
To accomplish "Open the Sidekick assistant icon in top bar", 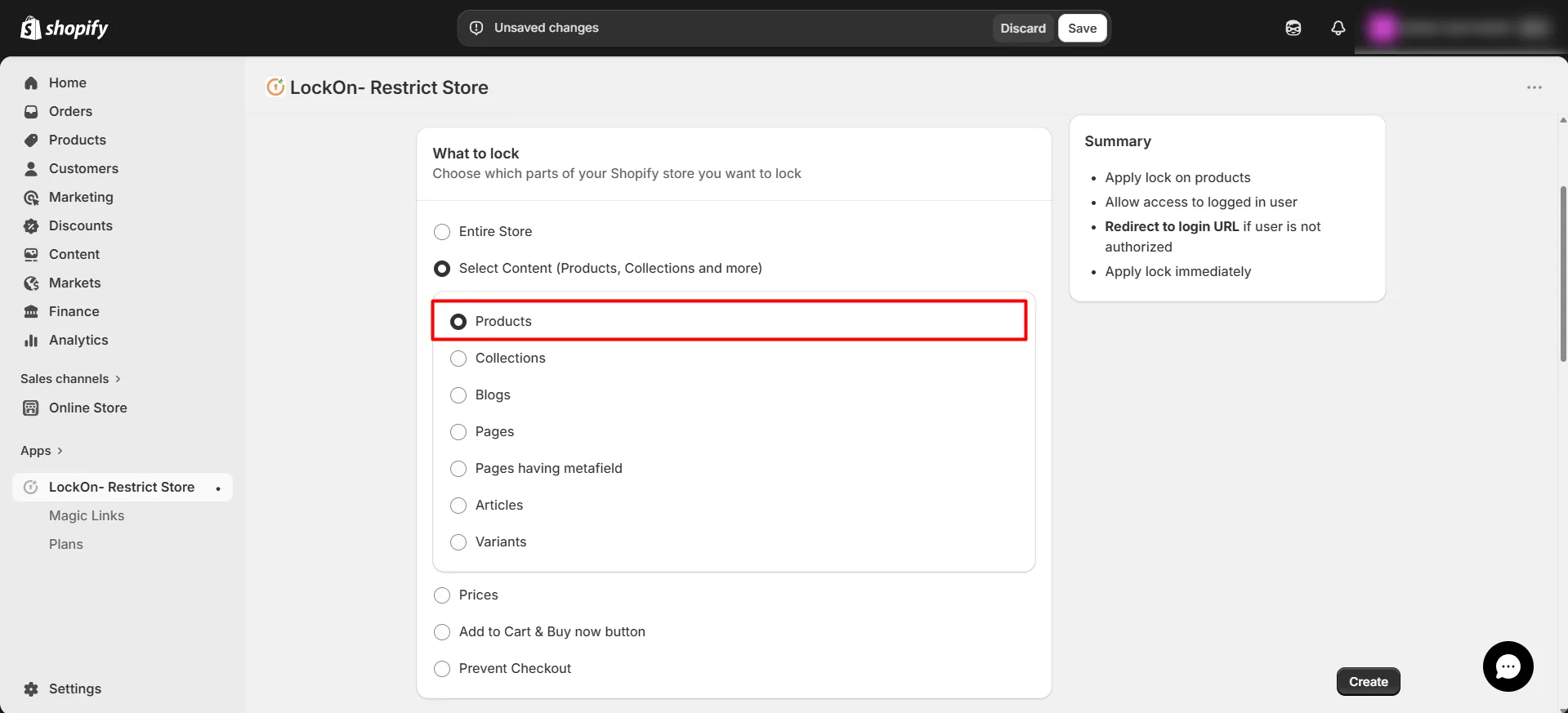I will click(x=1293, y=28).
